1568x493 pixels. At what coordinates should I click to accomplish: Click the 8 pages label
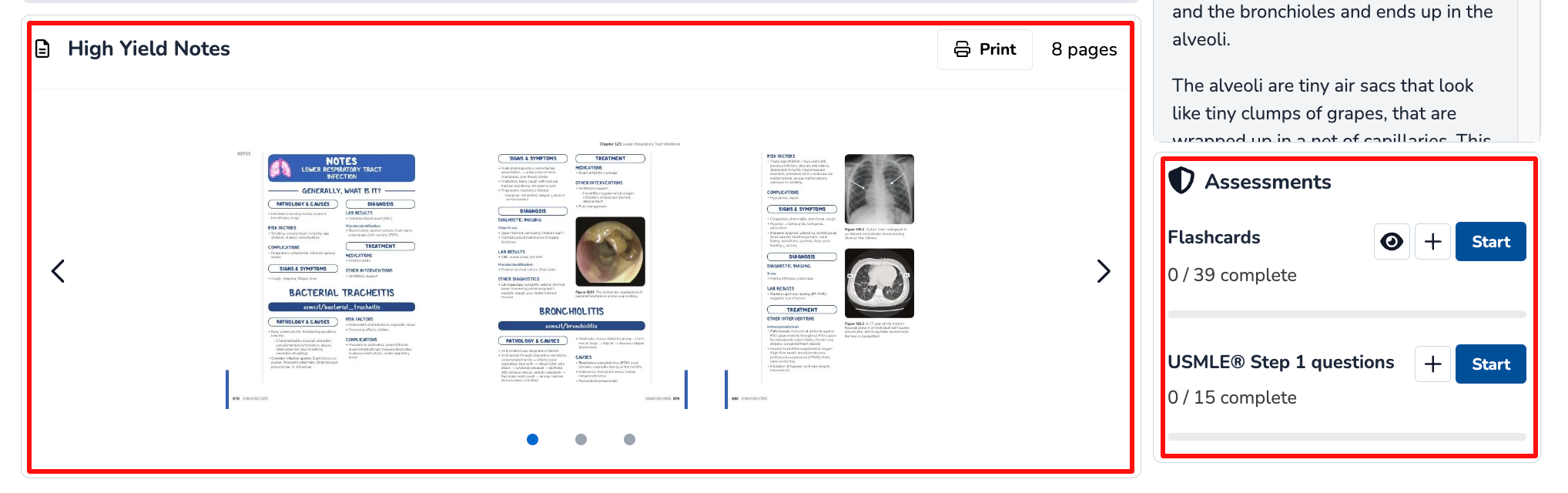[x=1084, y=49]
